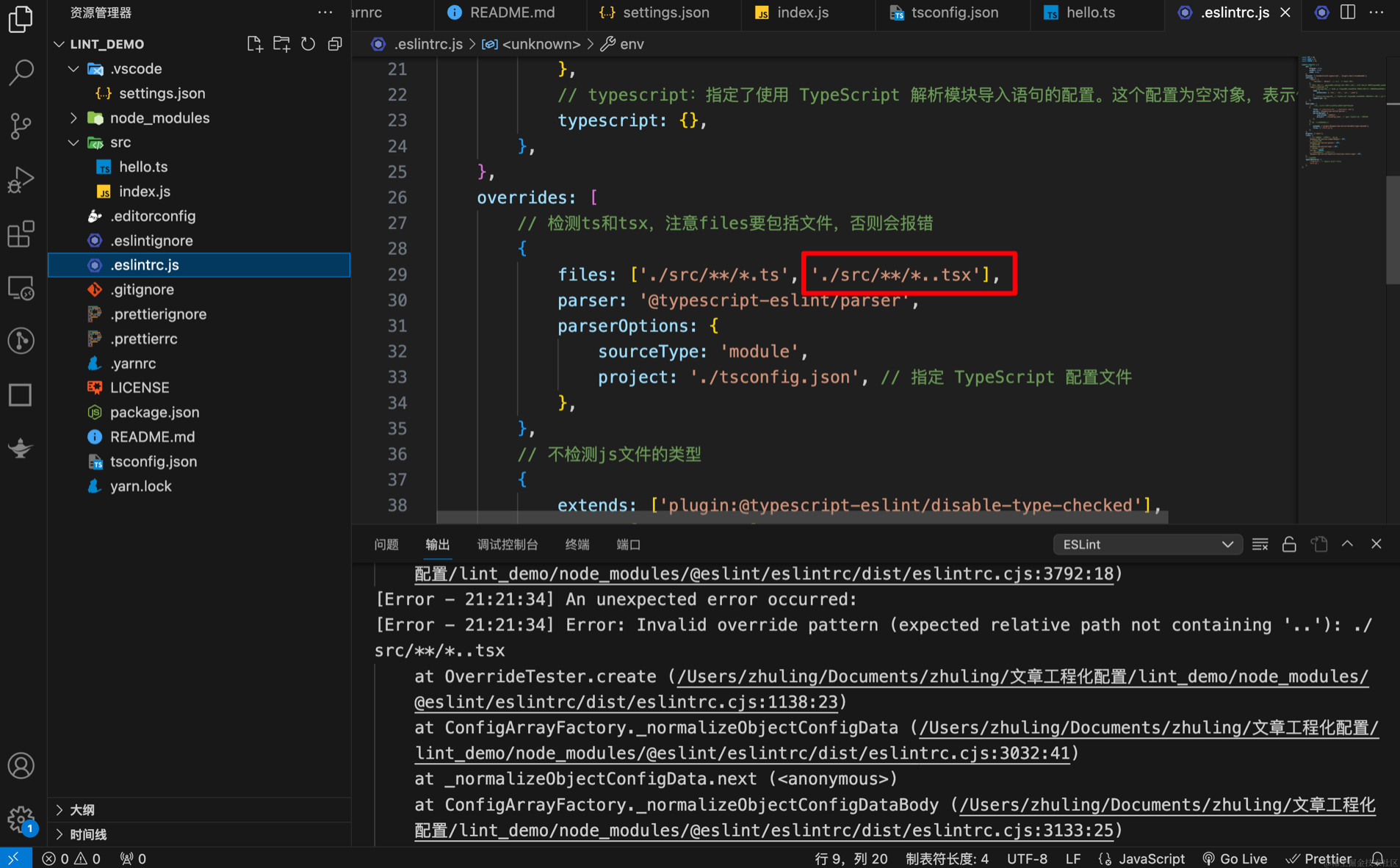Create a new folder in LINT_DEMO
The height and width of the screenshot is (868, 1400).
tap(281, 44)
